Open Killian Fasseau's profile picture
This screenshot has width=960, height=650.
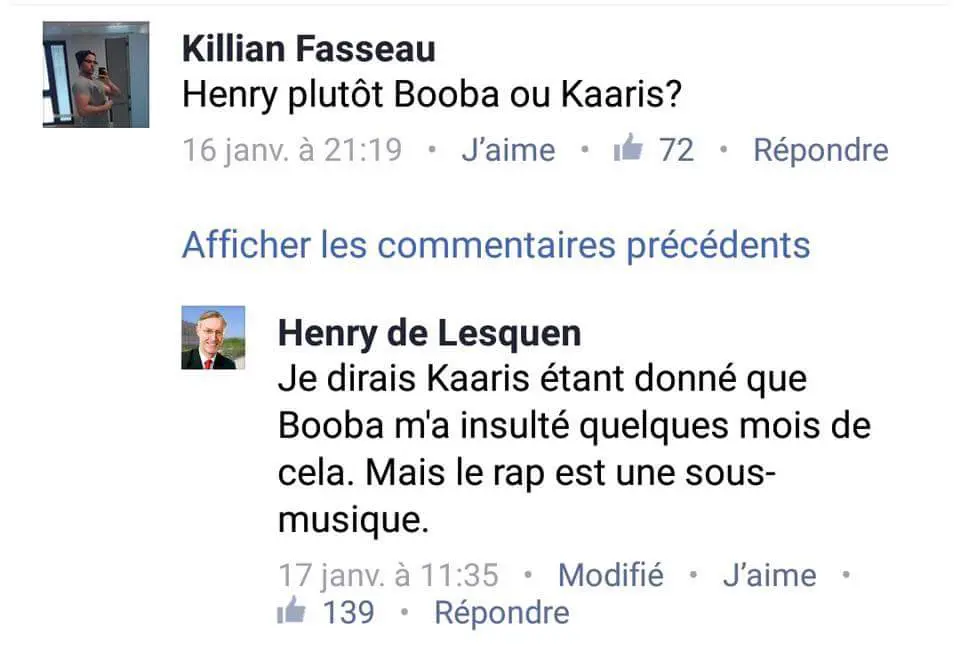point(96,75)
